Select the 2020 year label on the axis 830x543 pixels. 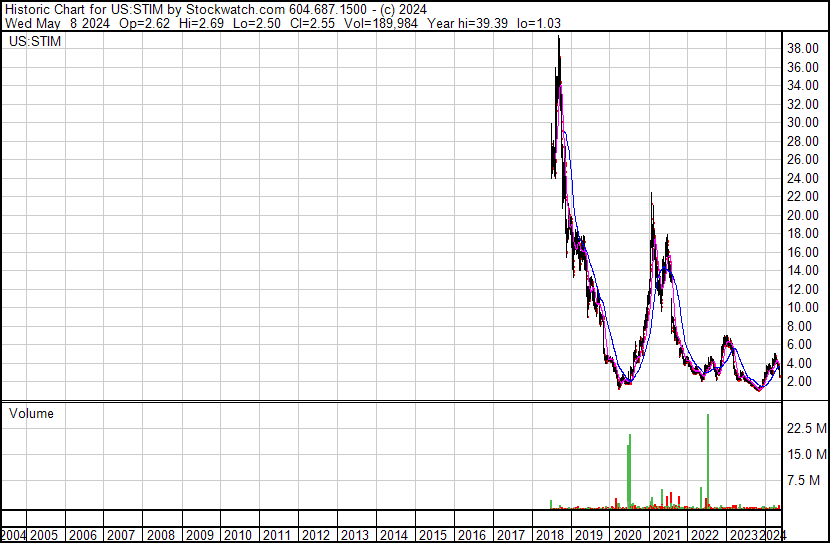click(628, 535)
